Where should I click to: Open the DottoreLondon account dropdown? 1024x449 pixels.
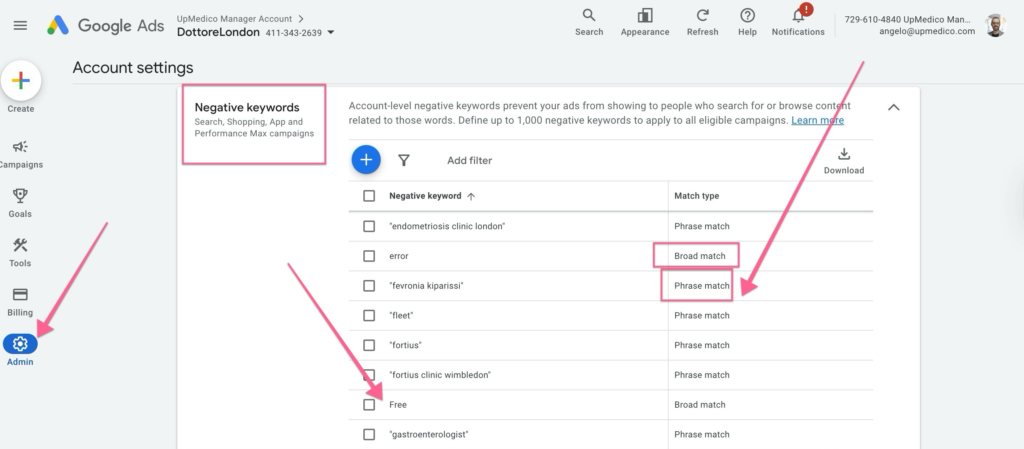coord(330,33)
